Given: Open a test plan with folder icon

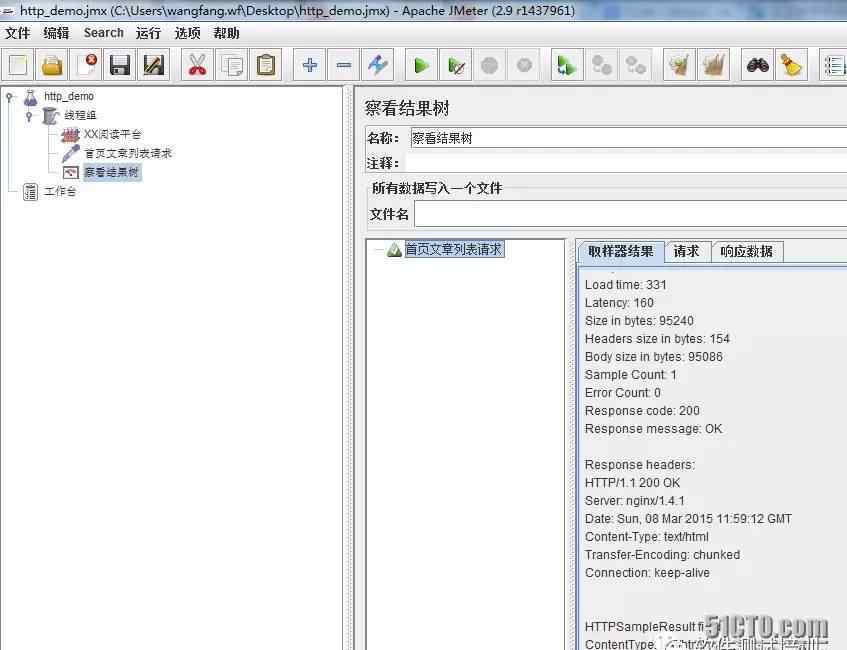Looking at the screenshot, I should [52, 65].
